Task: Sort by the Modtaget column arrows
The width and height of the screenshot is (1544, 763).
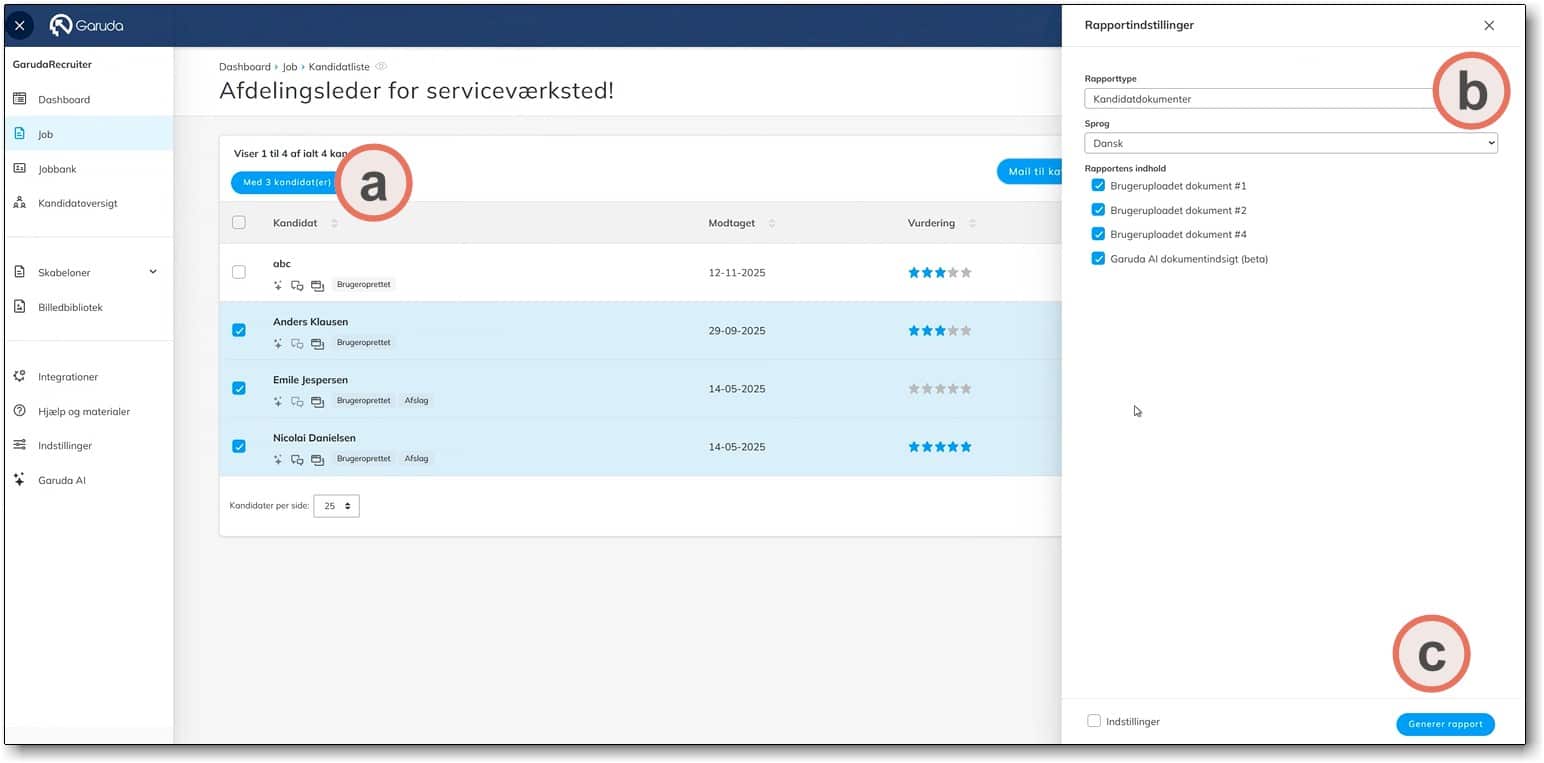Action: 772,223
